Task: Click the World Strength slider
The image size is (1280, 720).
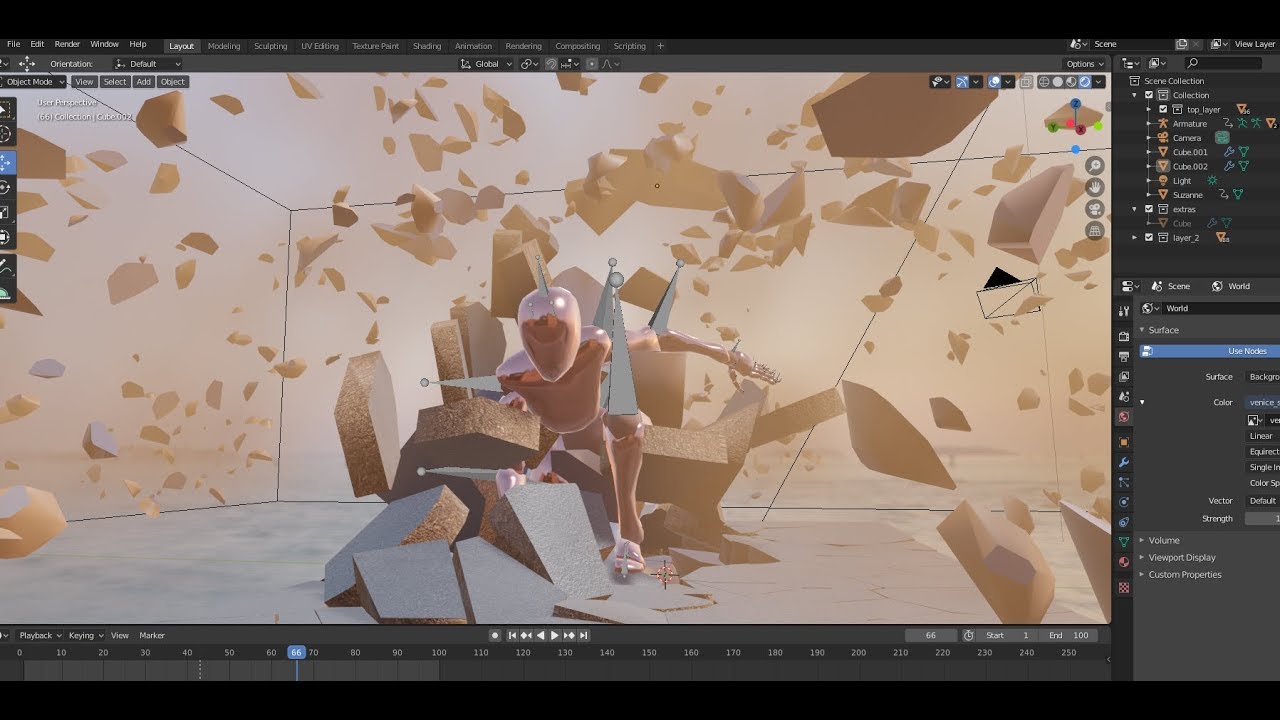Action: pyautogui.click(x=1262, y=518)
